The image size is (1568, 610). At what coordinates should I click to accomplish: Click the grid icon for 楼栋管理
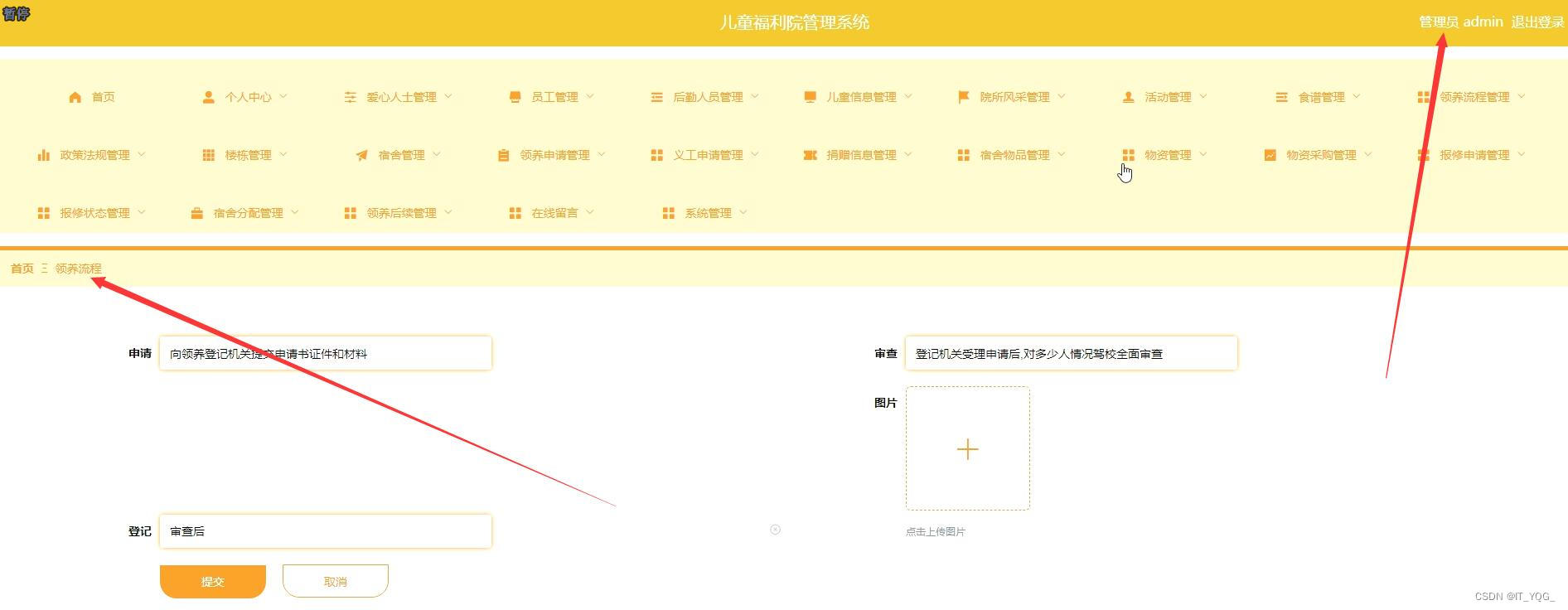pos(209,155)
